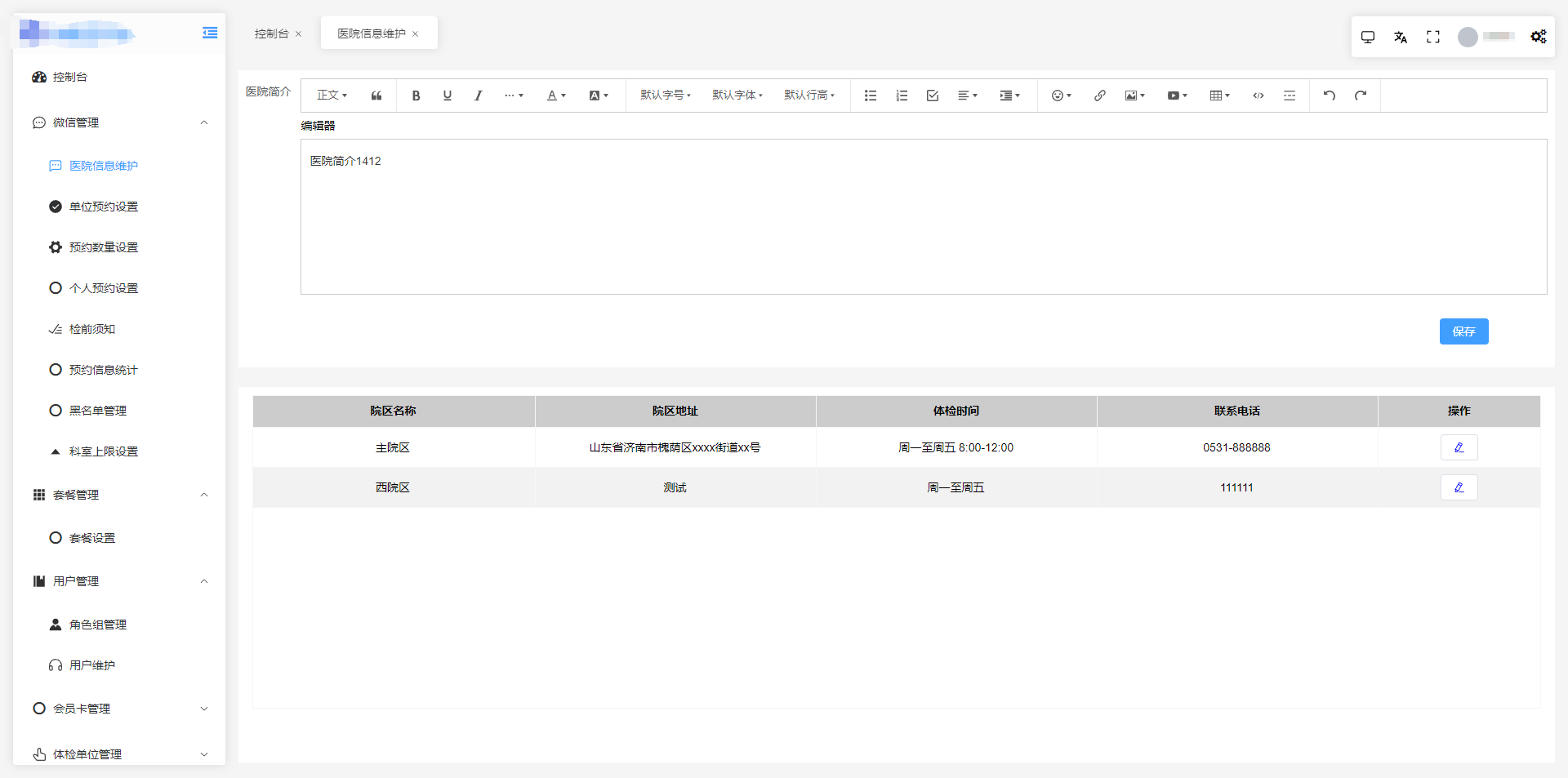Save the hospital intro with 保存
This screenshot has width=1568, height=778.
pyautogui.click(x=1463, y=331)
